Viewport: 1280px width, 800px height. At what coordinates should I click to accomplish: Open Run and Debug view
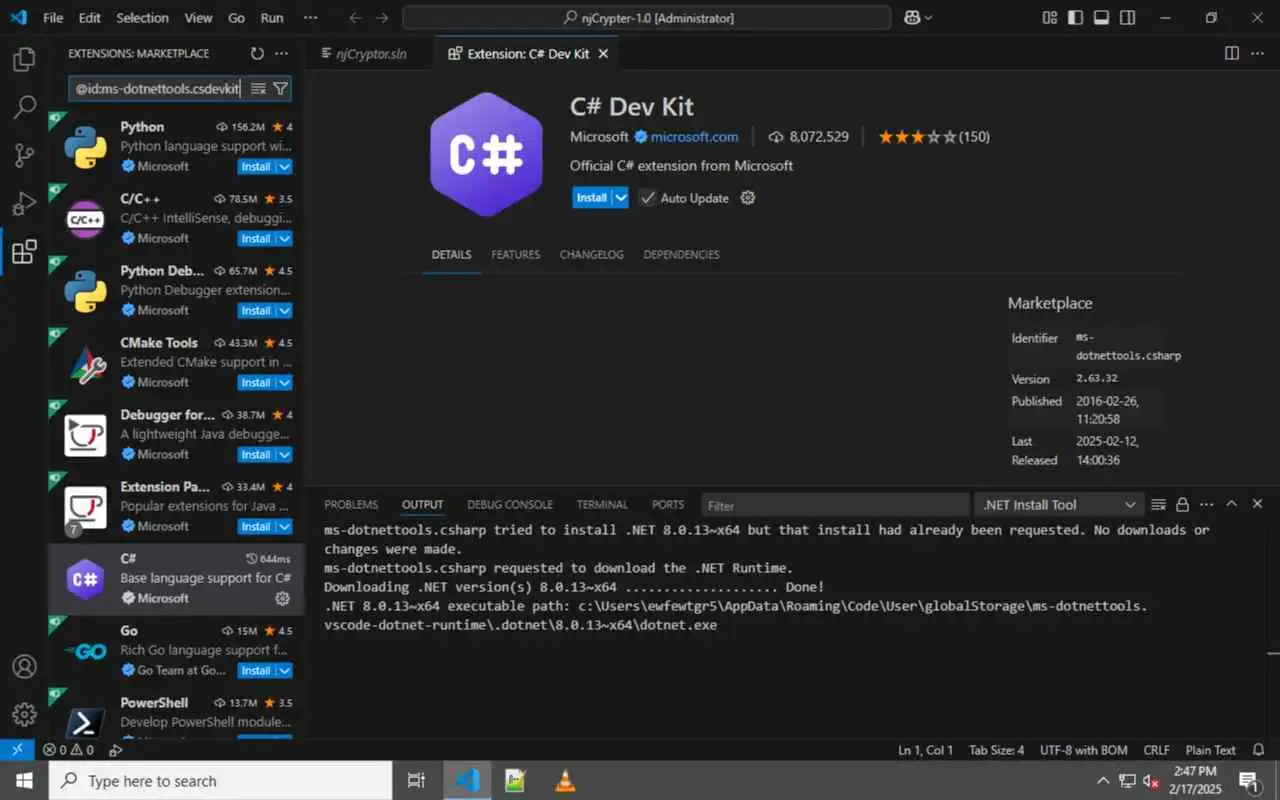(x=24, y=204)
